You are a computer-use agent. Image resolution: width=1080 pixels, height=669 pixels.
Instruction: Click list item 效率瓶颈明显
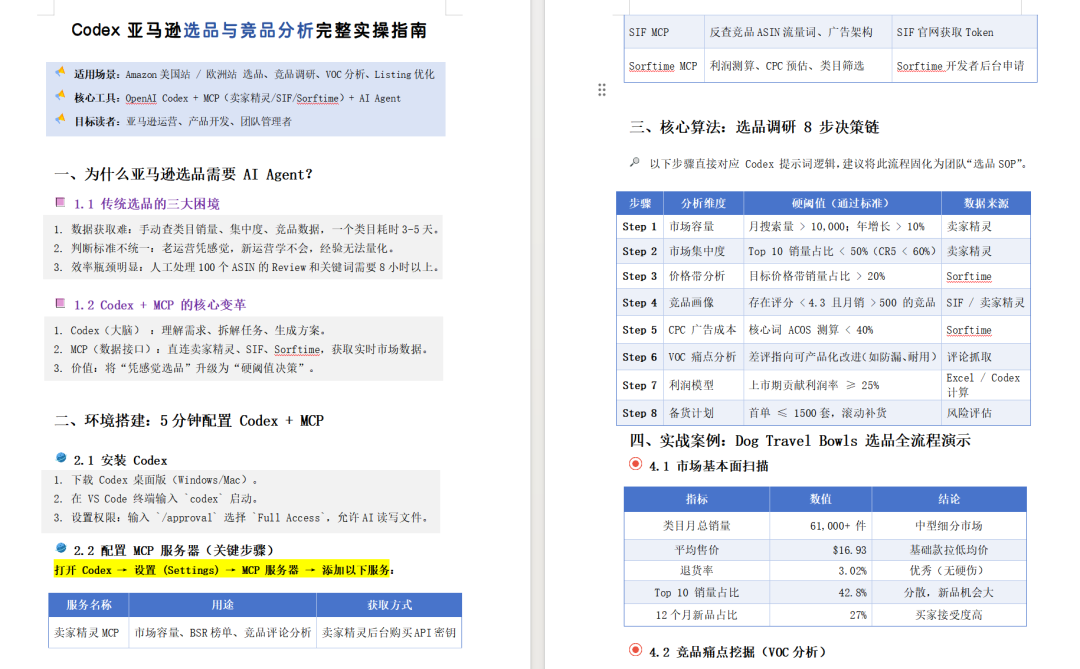[x=246, y=267]
